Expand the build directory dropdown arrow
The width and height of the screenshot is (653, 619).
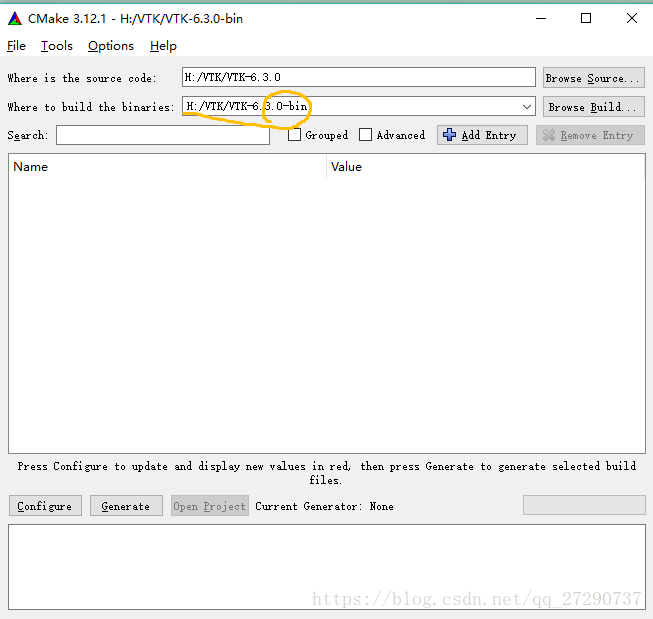[527, 107]
